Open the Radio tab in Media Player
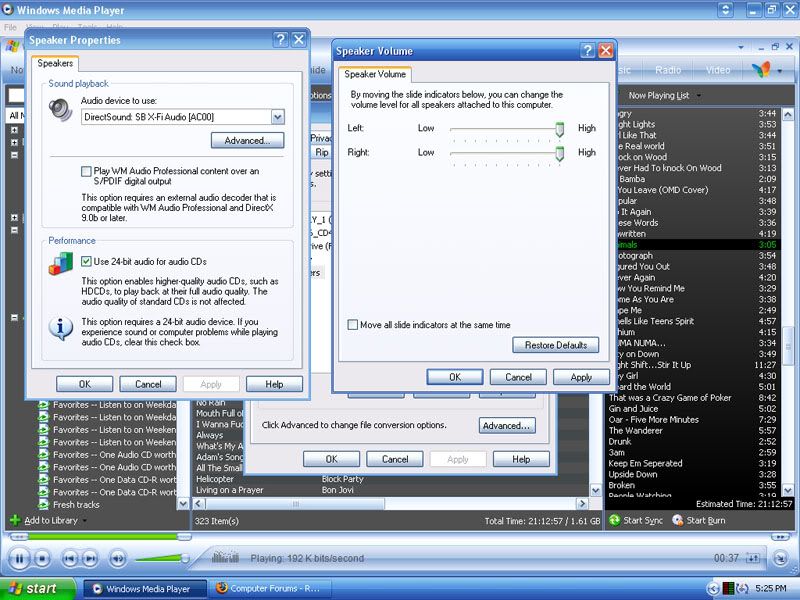 pyautogui.click(x=668, y=70)
